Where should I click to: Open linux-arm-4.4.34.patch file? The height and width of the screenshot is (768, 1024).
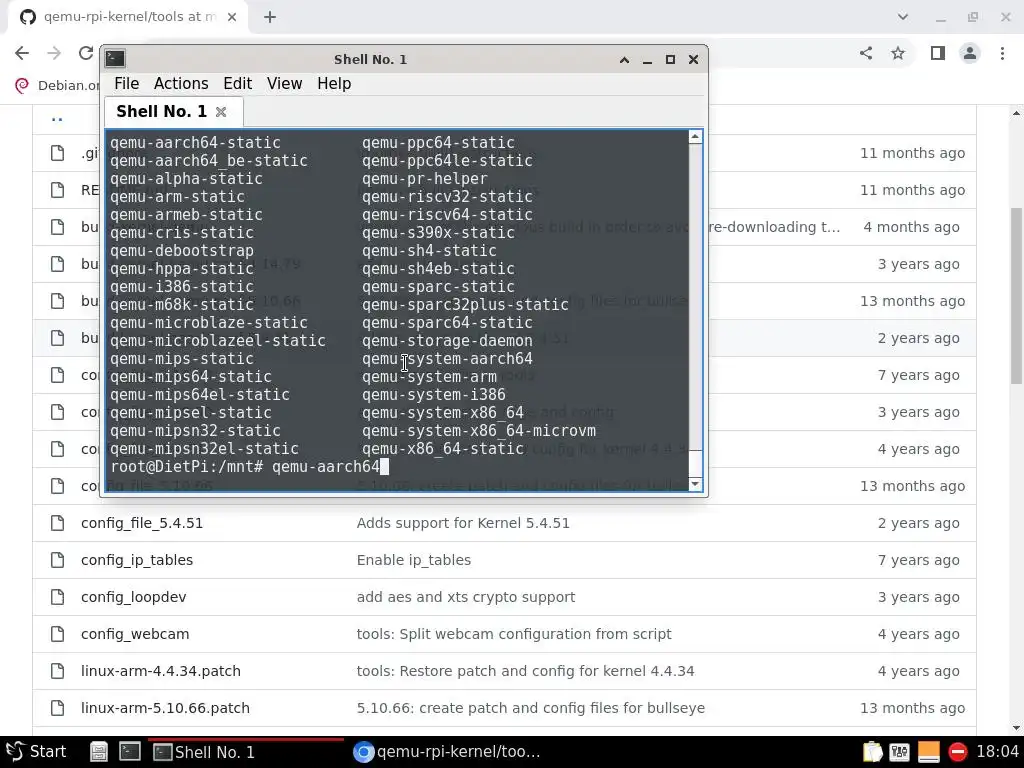pyautogui.click(x=161, y=671)
